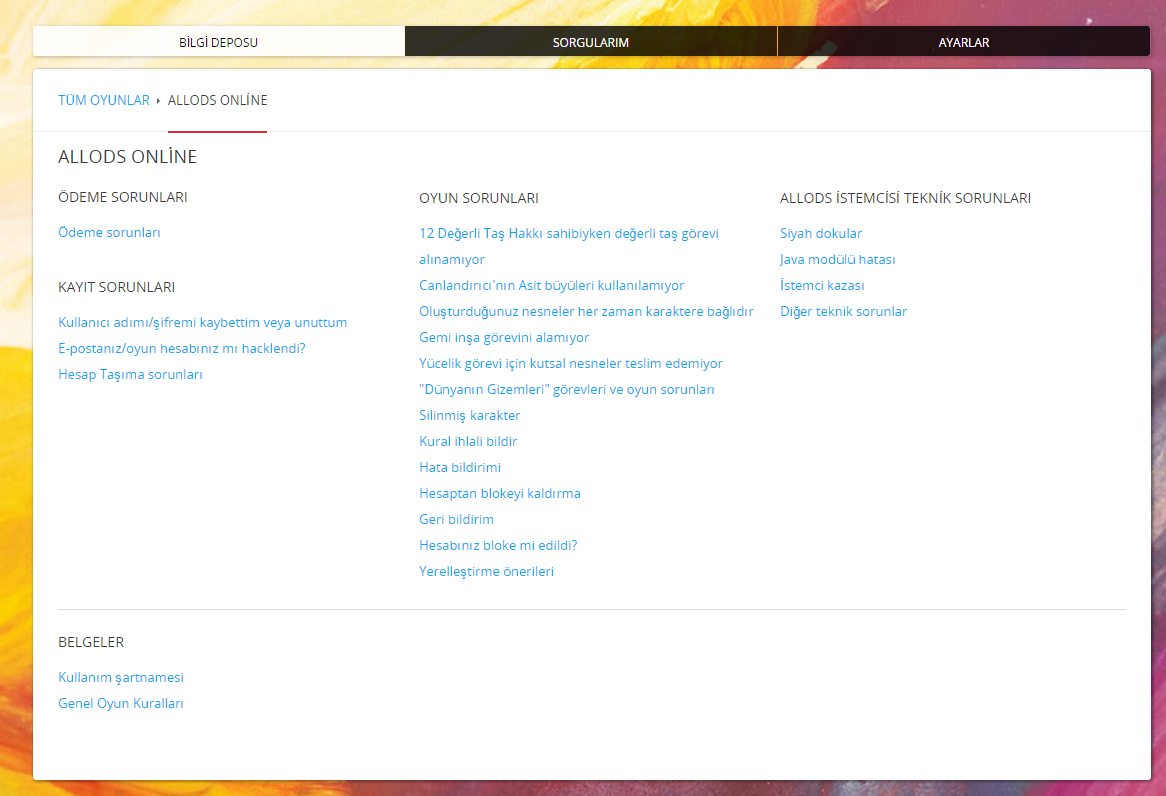This screenshot has height=796, width=1166.
Task: Open the SORGULARIM tab
Action: pos(590,42)
